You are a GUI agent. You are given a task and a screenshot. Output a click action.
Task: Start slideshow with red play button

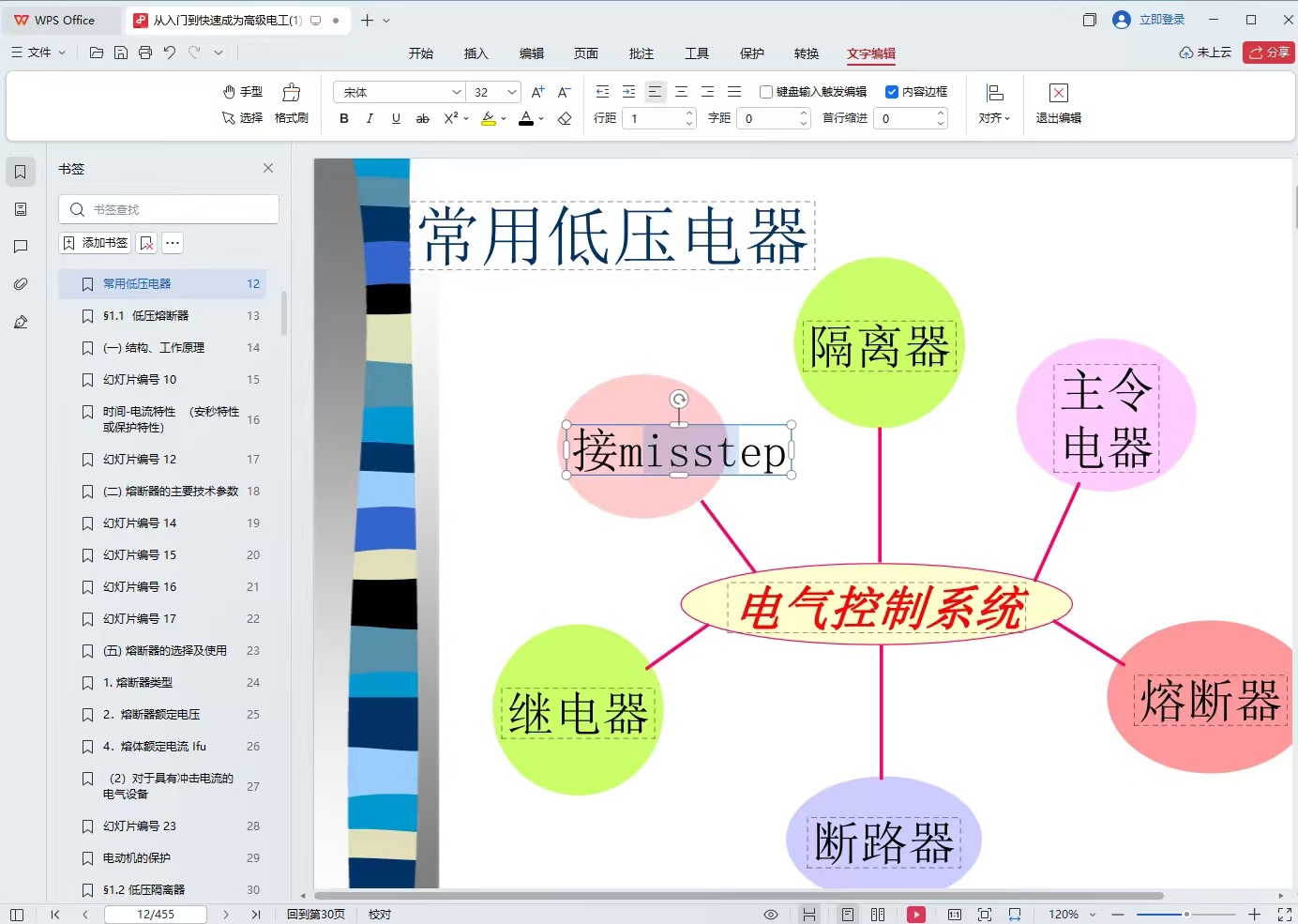coord(916,915)
